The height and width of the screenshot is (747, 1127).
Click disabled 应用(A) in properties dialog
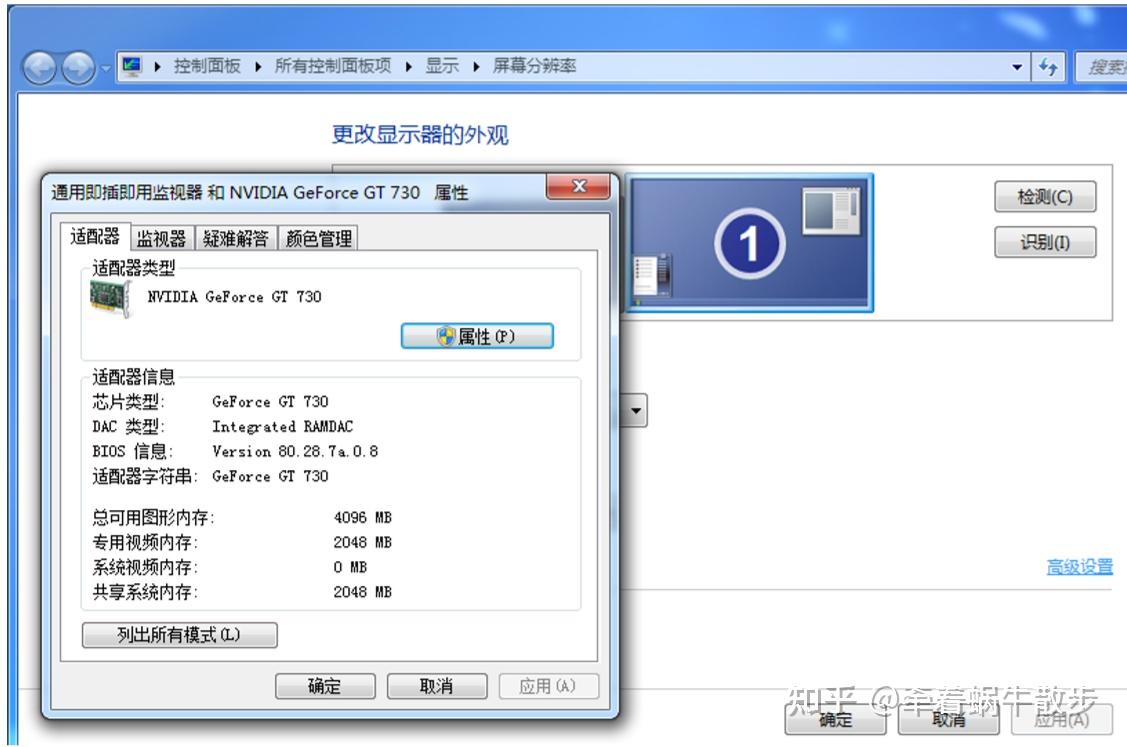click(x=548, y=686)
